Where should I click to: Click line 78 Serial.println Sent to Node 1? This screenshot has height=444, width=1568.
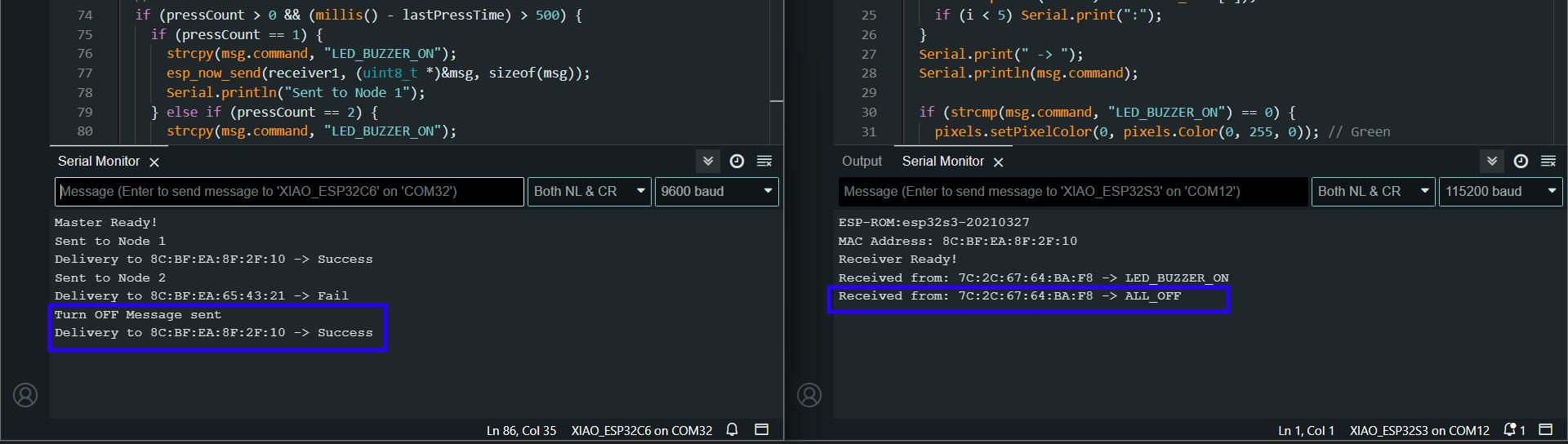(296, 93)
